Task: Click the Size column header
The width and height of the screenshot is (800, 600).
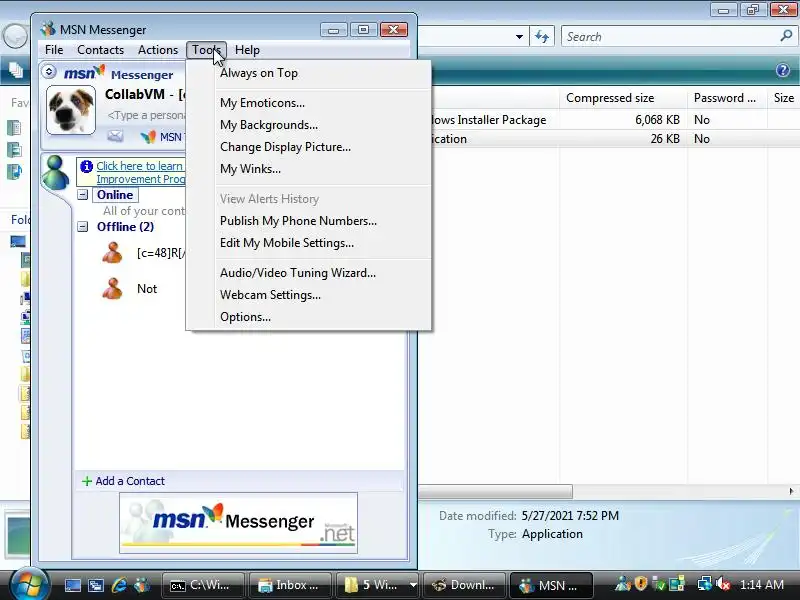Action: pyautogui.click(x=784, y=97)
